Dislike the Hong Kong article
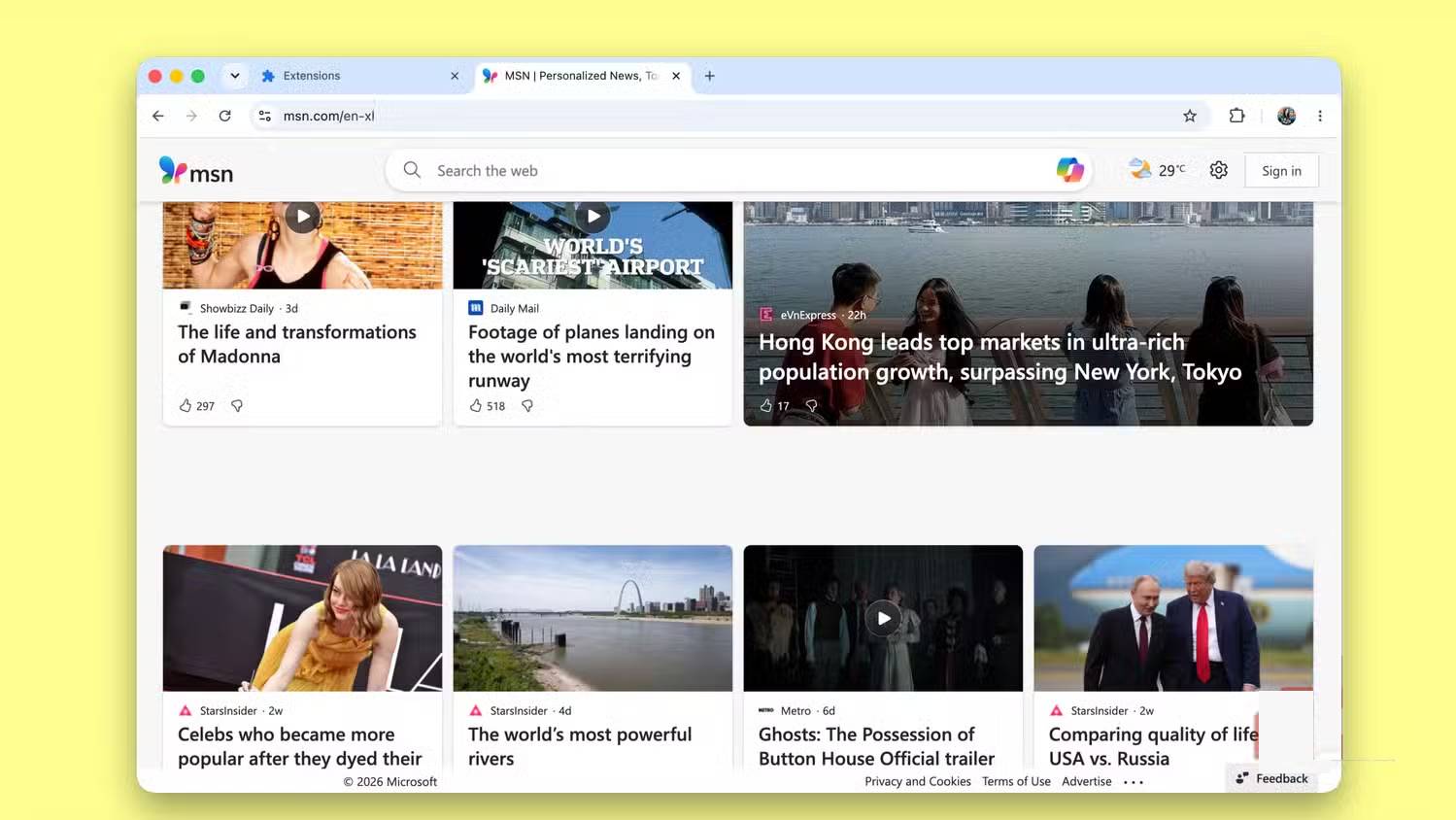The image size is (1456, 820). [811, 405]
